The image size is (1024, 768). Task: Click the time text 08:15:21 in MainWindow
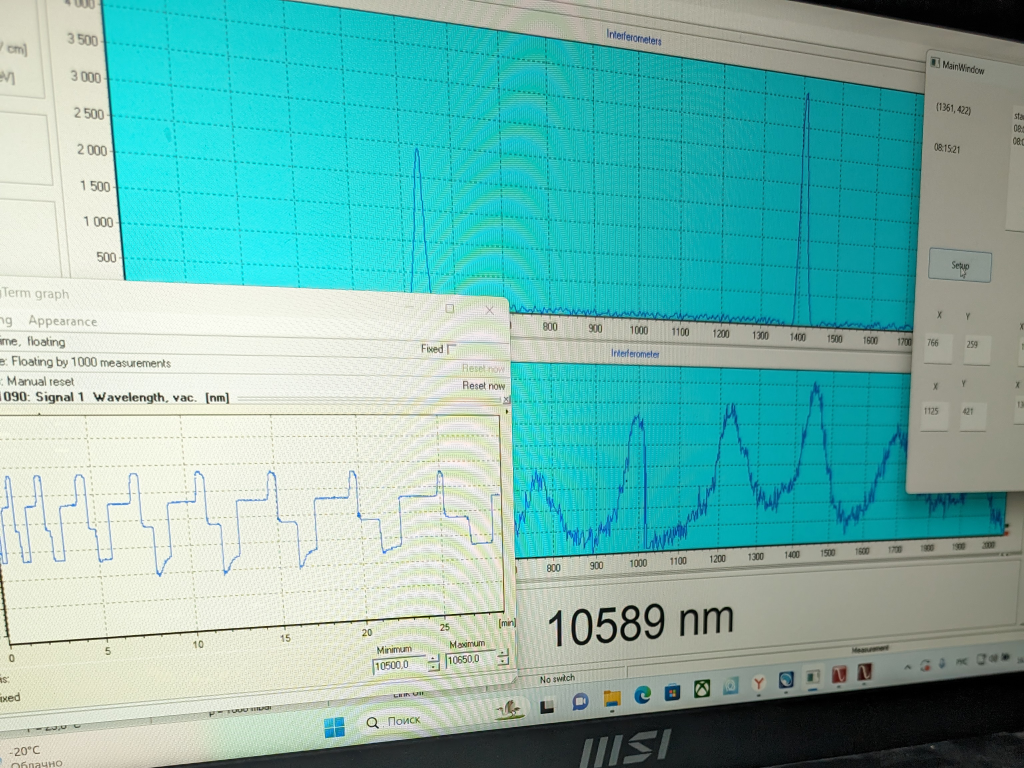(947, 149)
